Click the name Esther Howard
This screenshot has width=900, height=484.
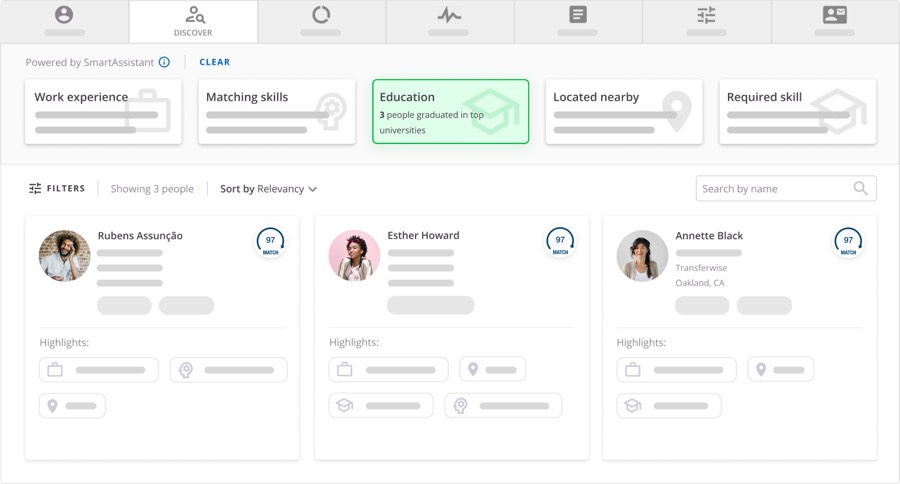point(423,235)
